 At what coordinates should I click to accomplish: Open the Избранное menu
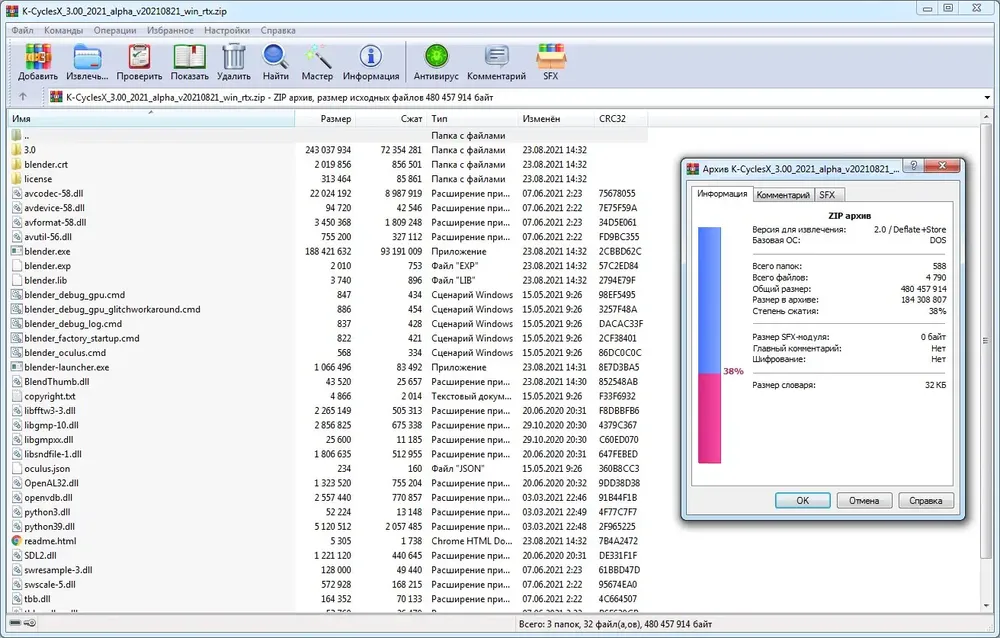point(170,30)
